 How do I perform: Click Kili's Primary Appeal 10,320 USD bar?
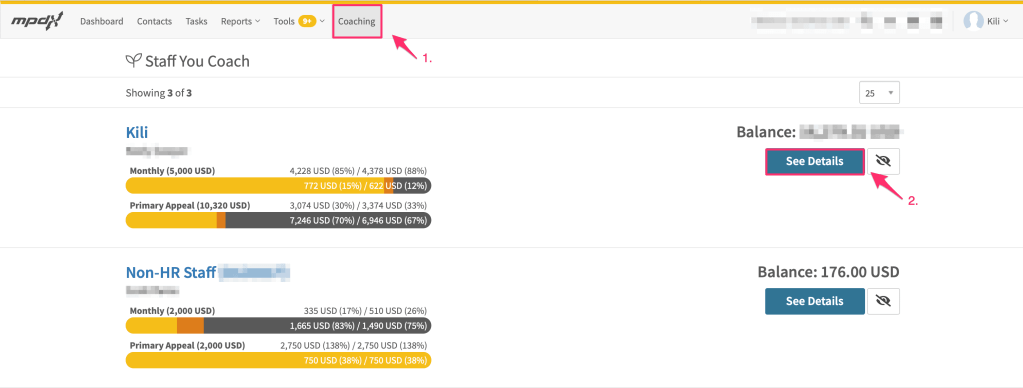click(x=279, y=220)
